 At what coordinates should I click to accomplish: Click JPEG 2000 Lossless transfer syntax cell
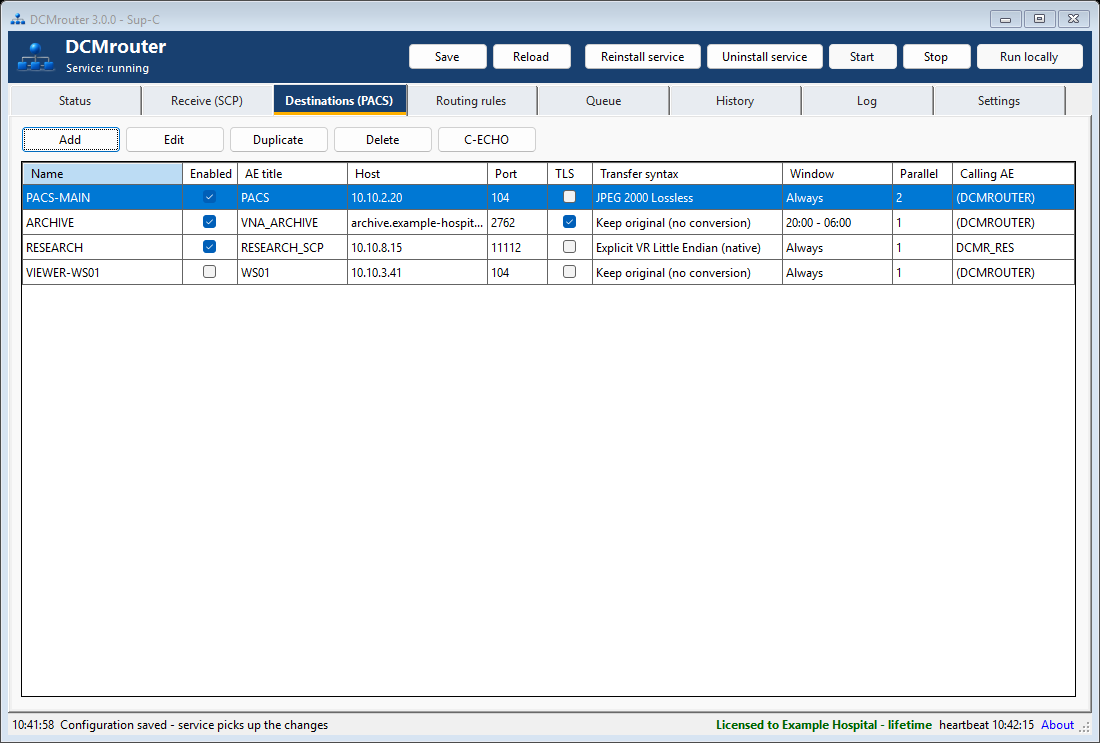point(688,198)
